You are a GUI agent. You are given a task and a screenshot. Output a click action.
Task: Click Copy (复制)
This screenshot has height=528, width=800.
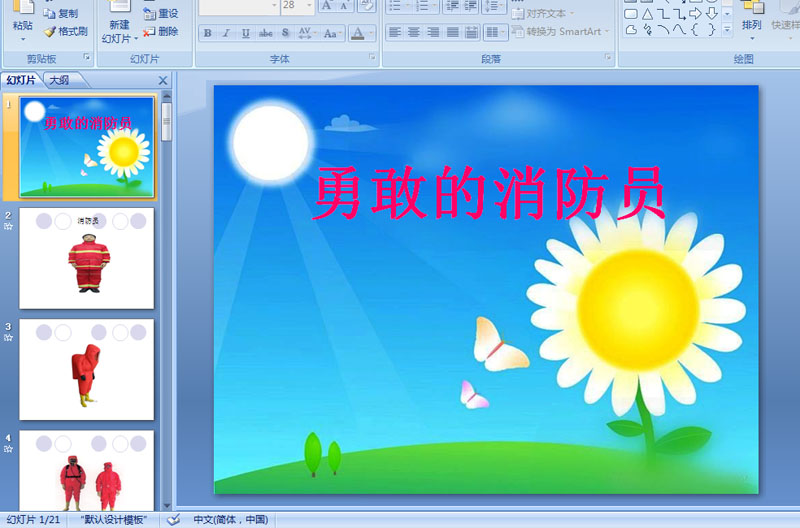(x=61, y=14)
